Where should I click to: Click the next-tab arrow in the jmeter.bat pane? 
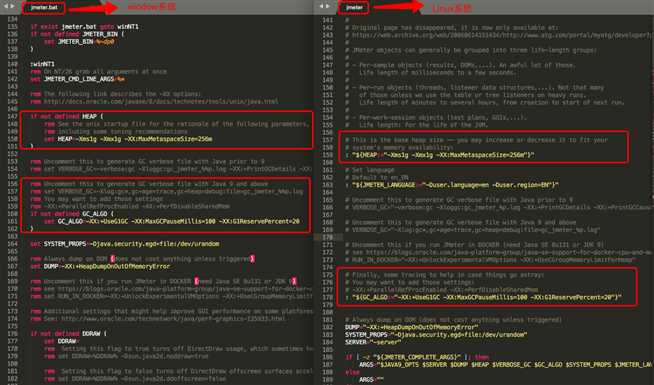[13, 6]
